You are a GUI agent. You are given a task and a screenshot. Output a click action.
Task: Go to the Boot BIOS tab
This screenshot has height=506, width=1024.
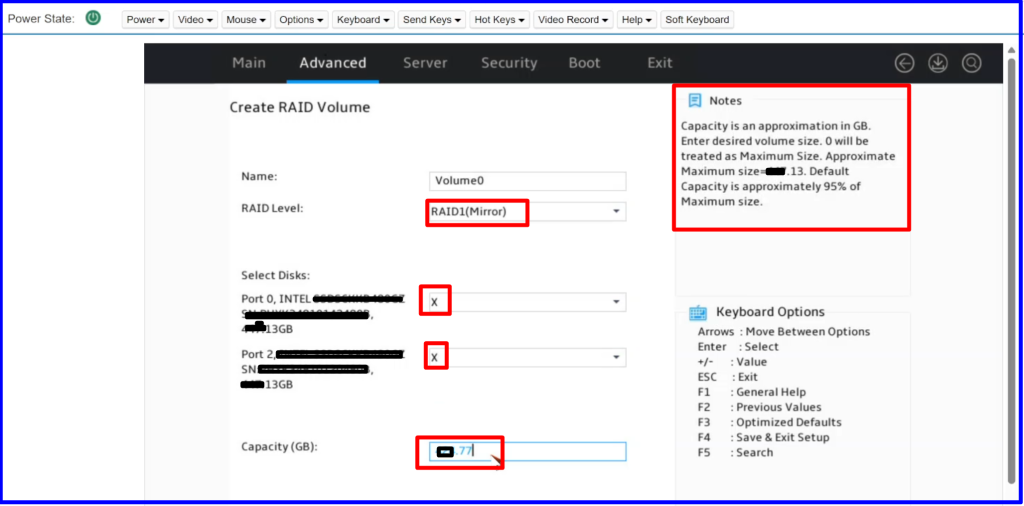tap(584, 63)
